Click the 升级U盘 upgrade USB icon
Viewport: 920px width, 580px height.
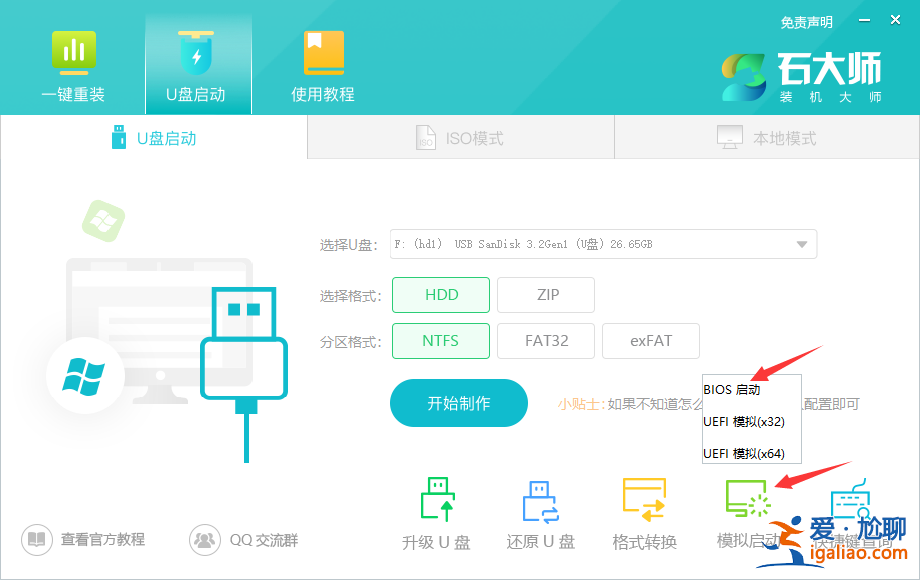(x=437, y=510)
